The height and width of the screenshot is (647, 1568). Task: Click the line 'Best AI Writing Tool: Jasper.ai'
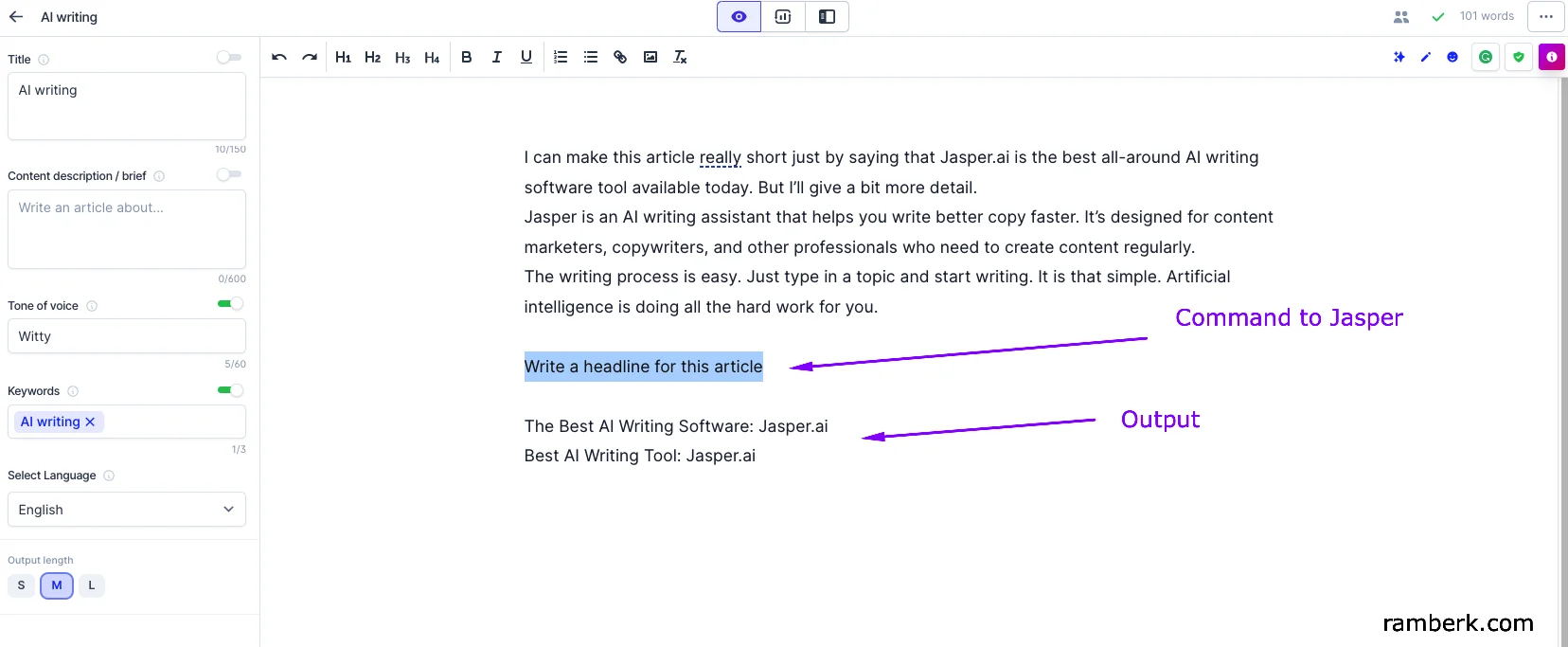640,456
